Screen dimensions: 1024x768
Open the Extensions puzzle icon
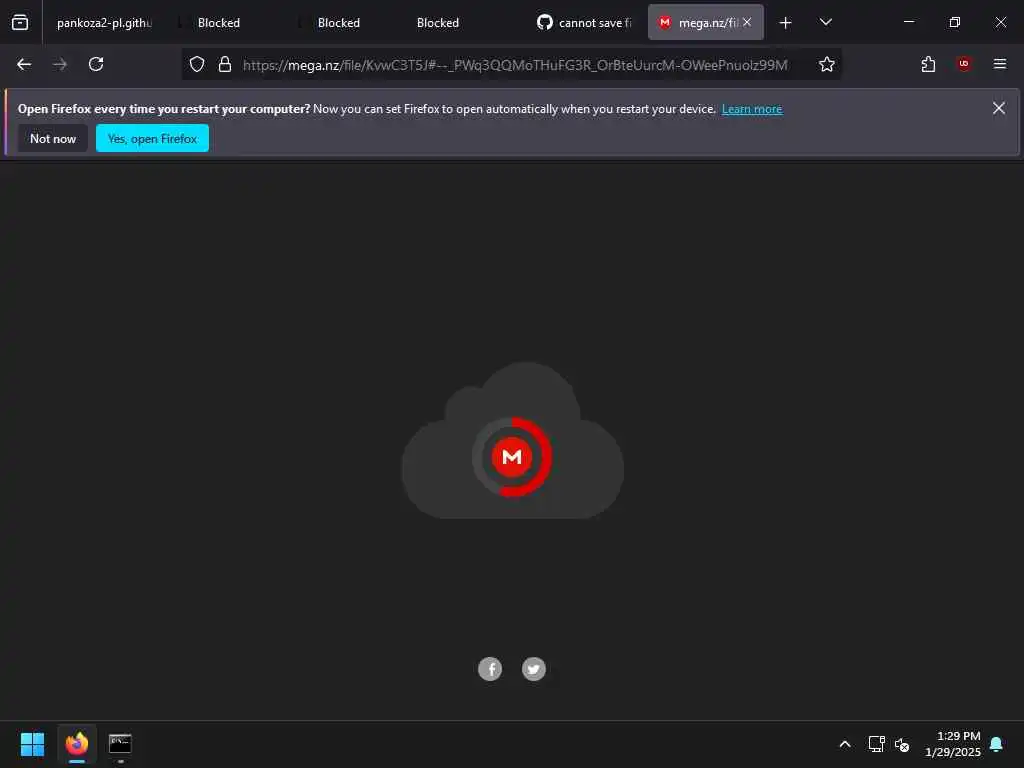click(928, 64)
